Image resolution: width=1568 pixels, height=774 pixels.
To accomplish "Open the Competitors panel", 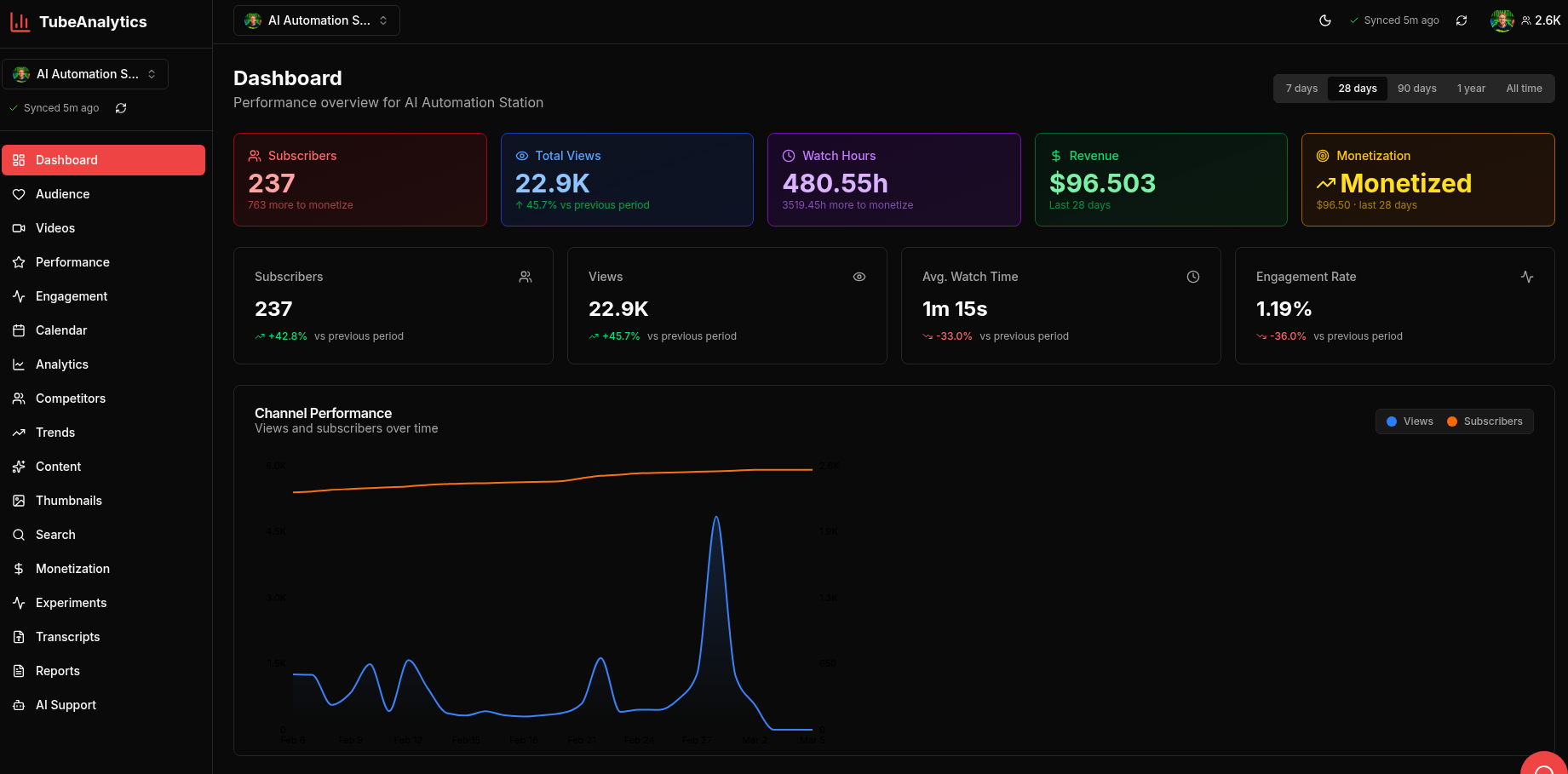I will pos(70,398).
